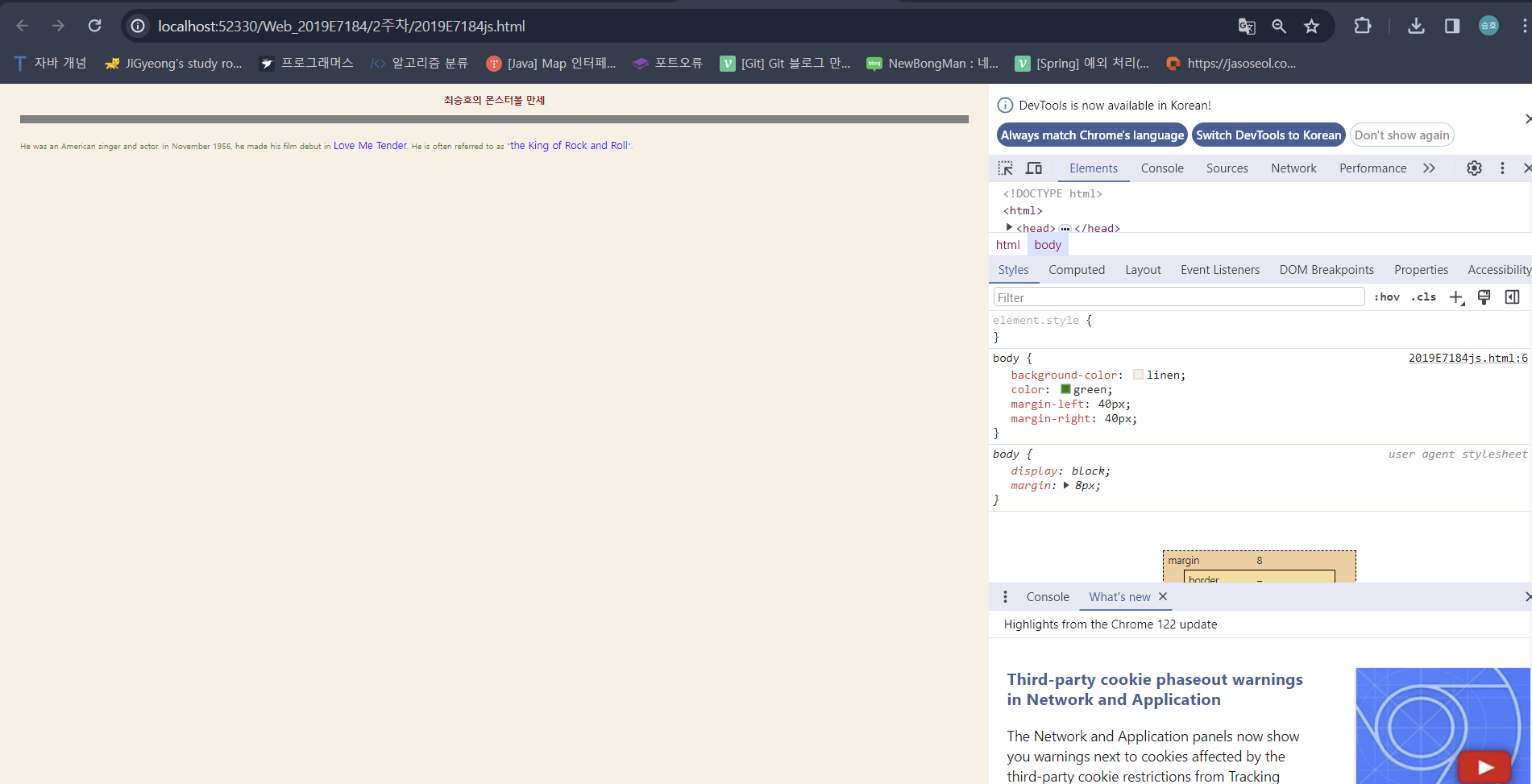This screenshot has width=1532, height=784.
Task: Select html in the DOM breadcrumb
Action: point(1007,245)
